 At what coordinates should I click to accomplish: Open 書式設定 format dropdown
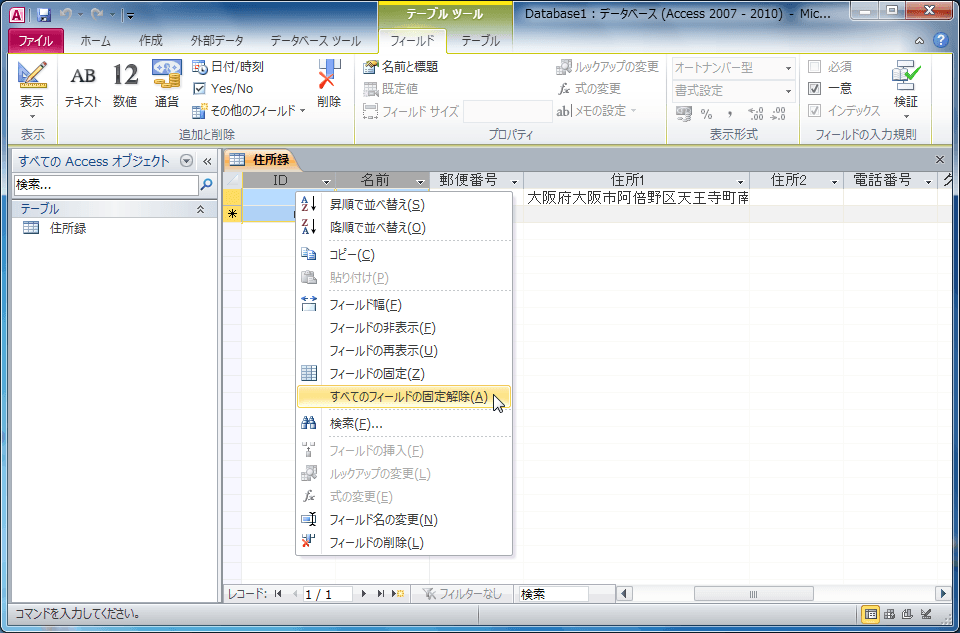789,91
